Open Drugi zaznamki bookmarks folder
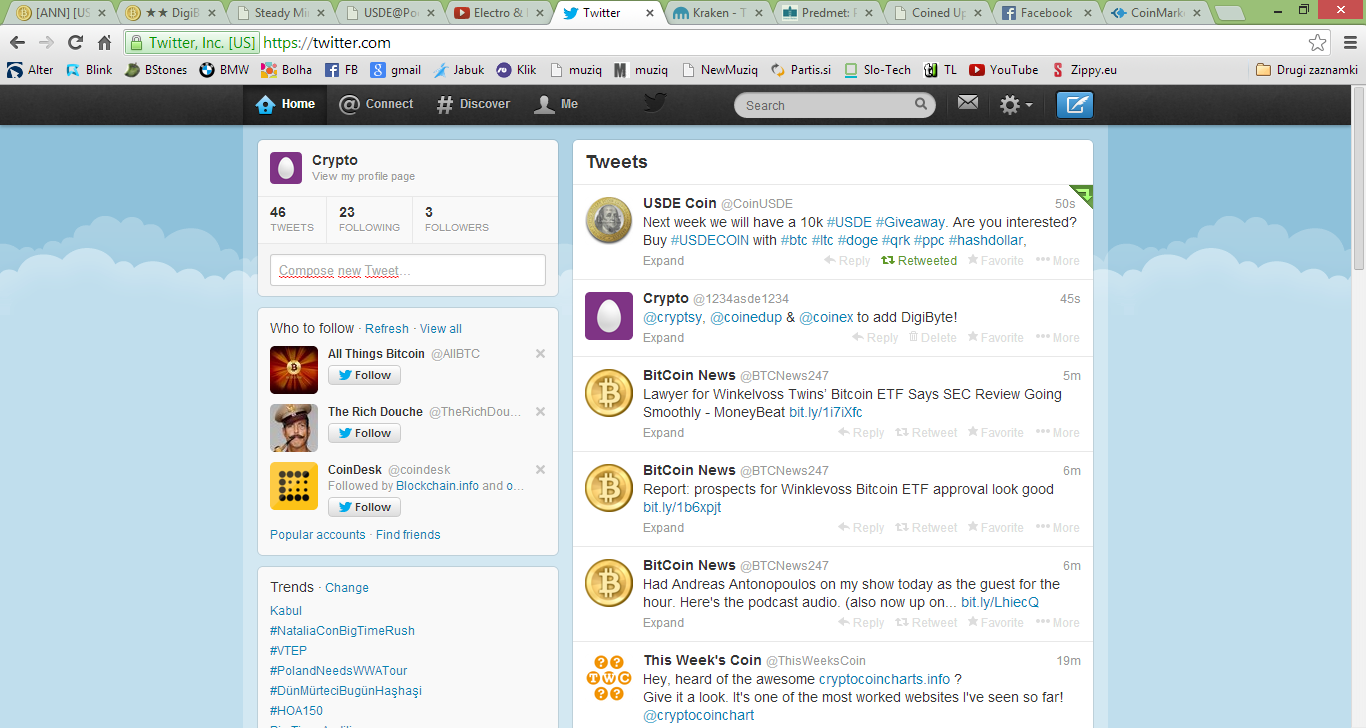 1306,70
